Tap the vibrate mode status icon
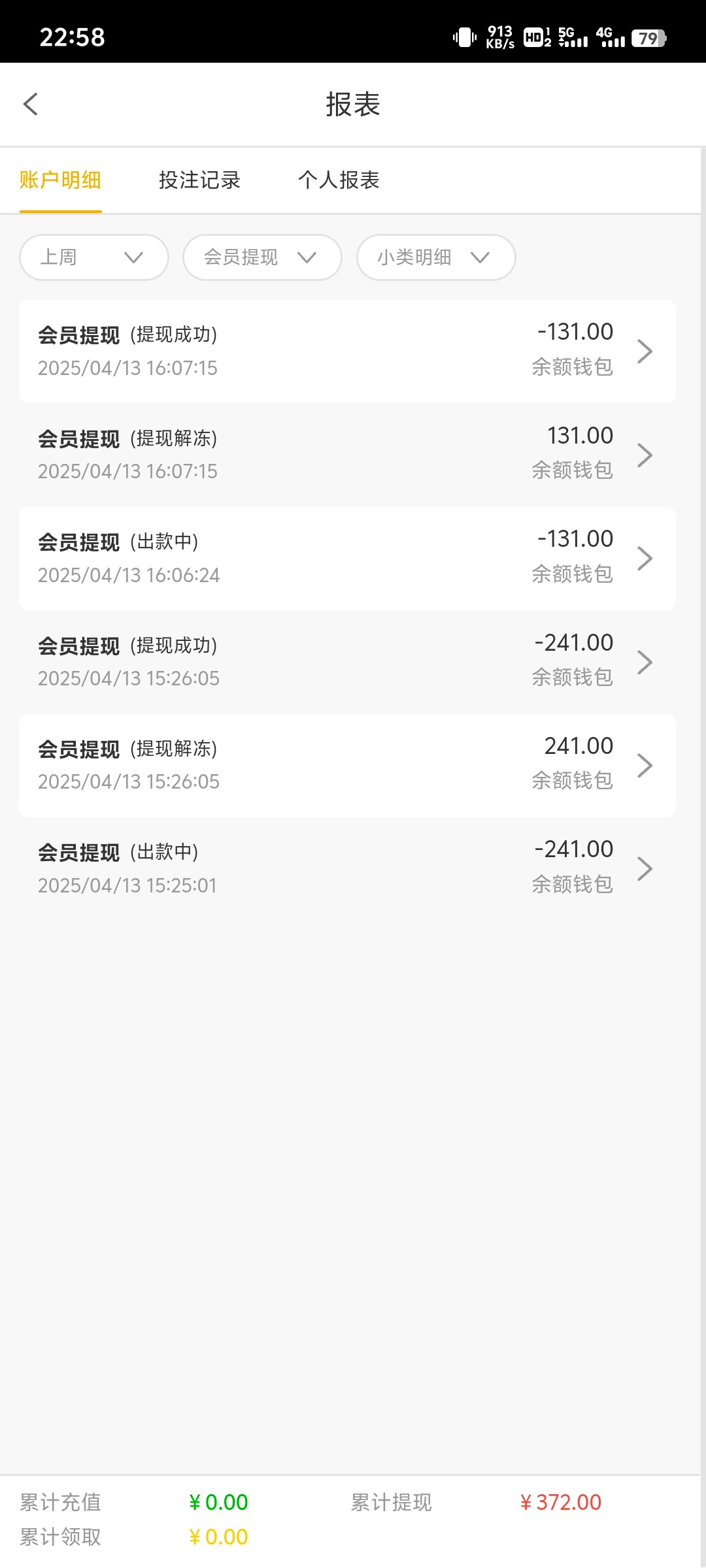 point(465,37)
